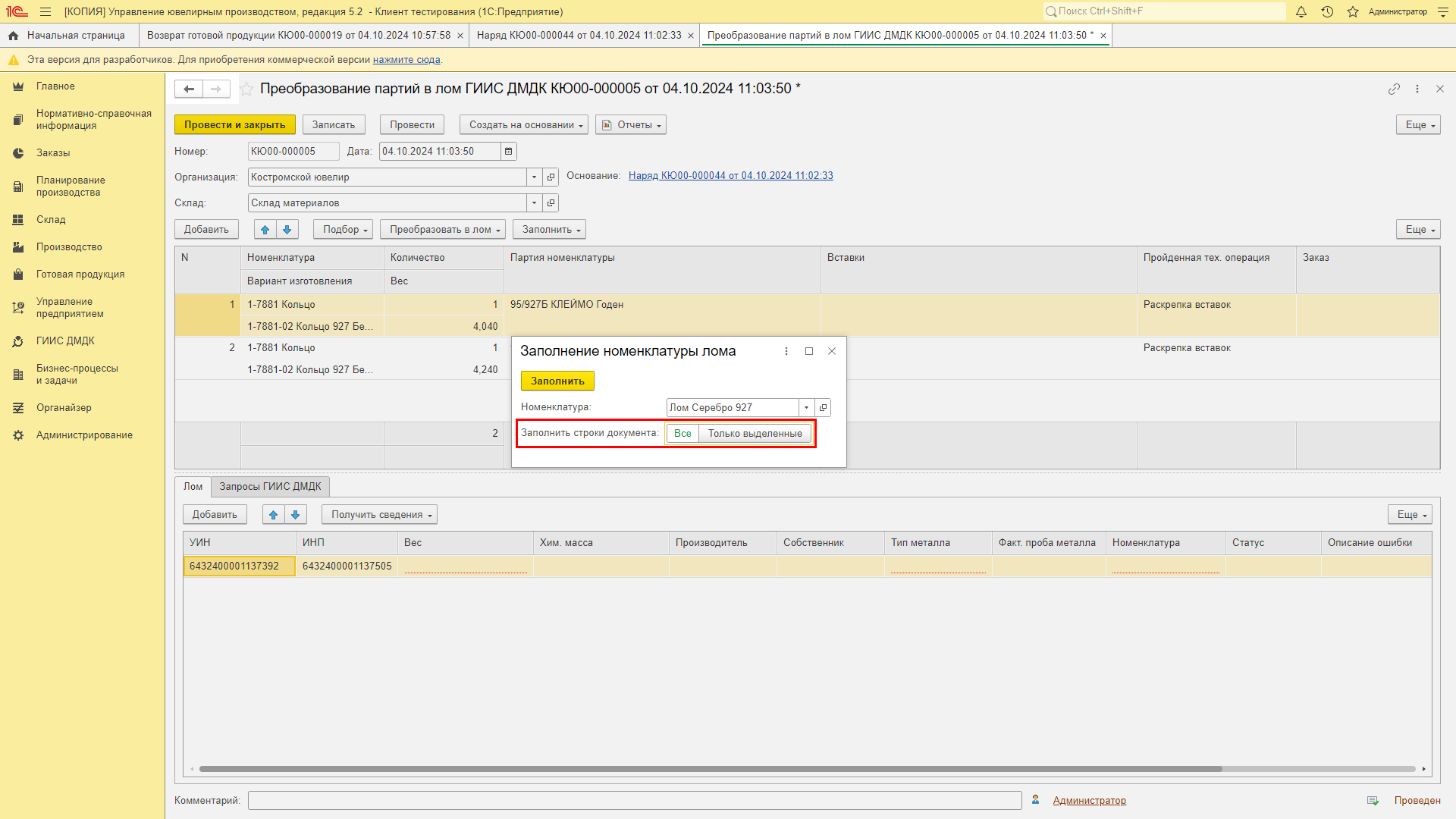Open the 1C main menu hamburger icon
Viewport: 1456px width, 819px height.
tap(45, 11)
